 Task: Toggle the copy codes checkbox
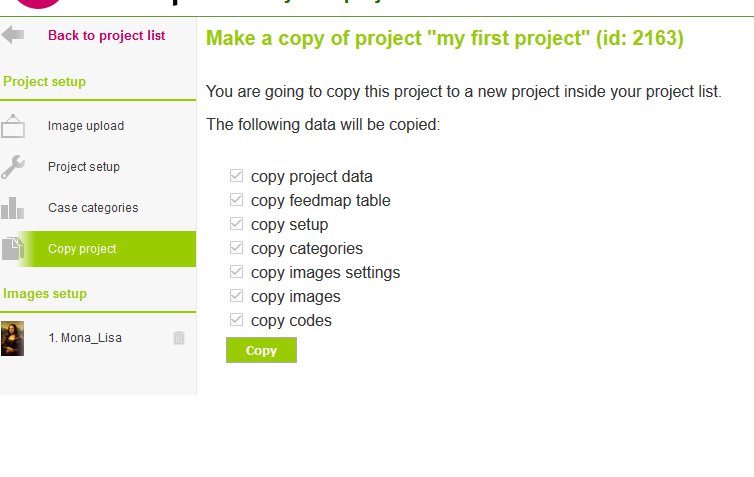(236, 320)
